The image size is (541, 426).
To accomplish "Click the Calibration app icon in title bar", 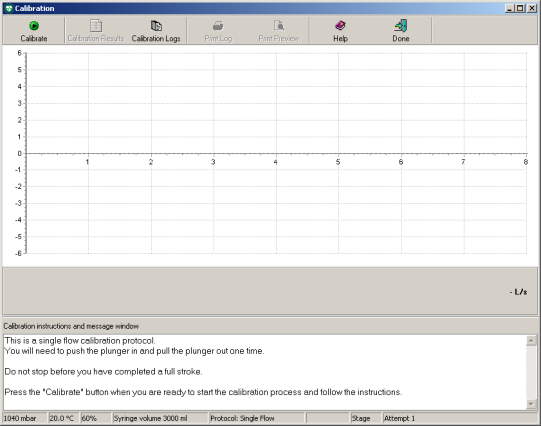I will click(9, 8).
